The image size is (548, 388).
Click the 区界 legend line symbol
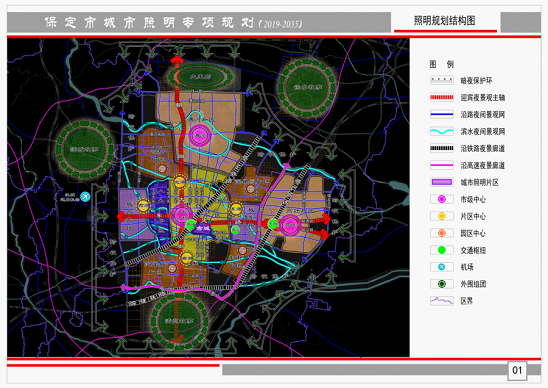(x=442, y=301)
